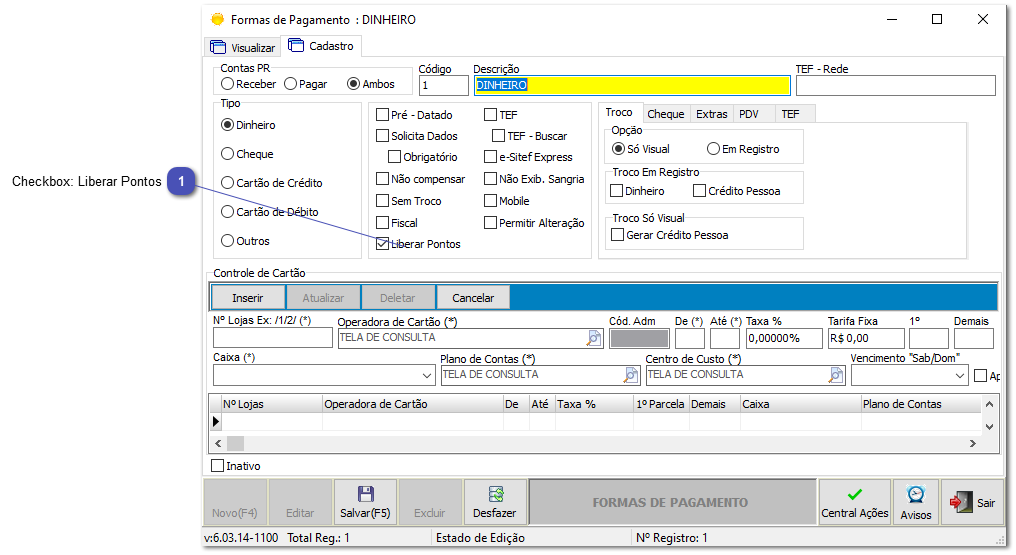Click the Inserir button
The width and height of the screenshot is (1016, 555).
[x=248, y=297]
